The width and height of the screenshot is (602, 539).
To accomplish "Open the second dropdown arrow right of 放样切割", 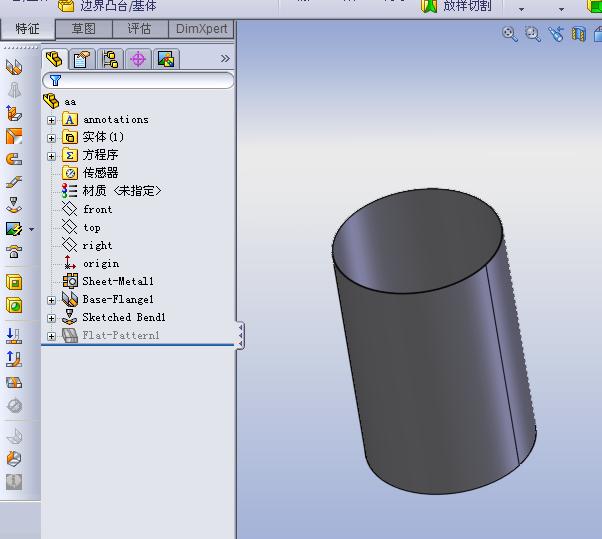I will 561,9.
